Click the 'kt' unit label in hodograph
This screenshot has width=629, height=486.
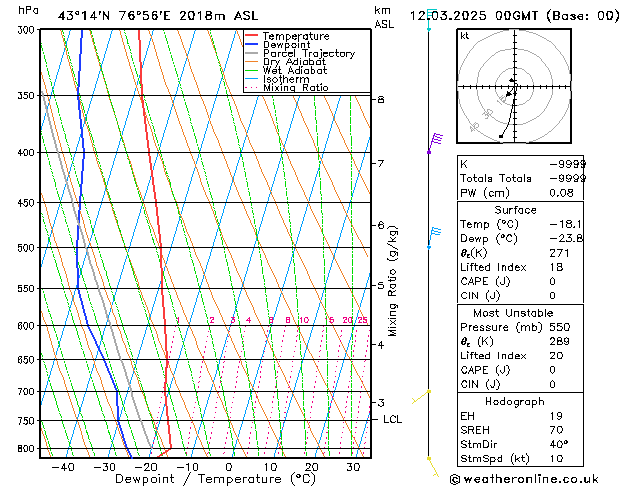(465, 36)
